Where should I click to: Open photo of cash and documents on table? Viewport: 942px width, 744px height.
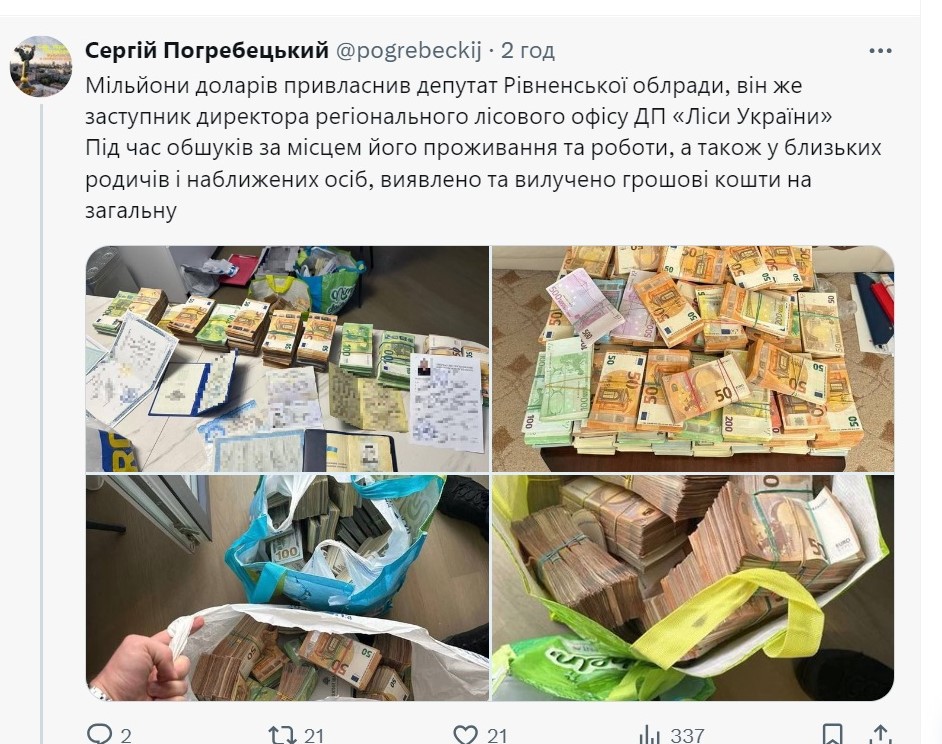[x=287, y=359]
